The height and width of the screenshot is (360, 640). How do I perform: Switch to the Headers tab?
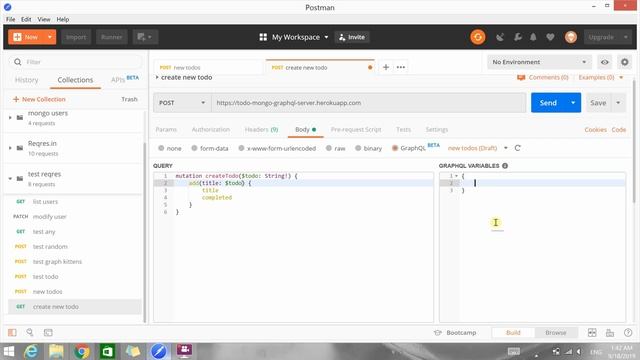(261, 129)
